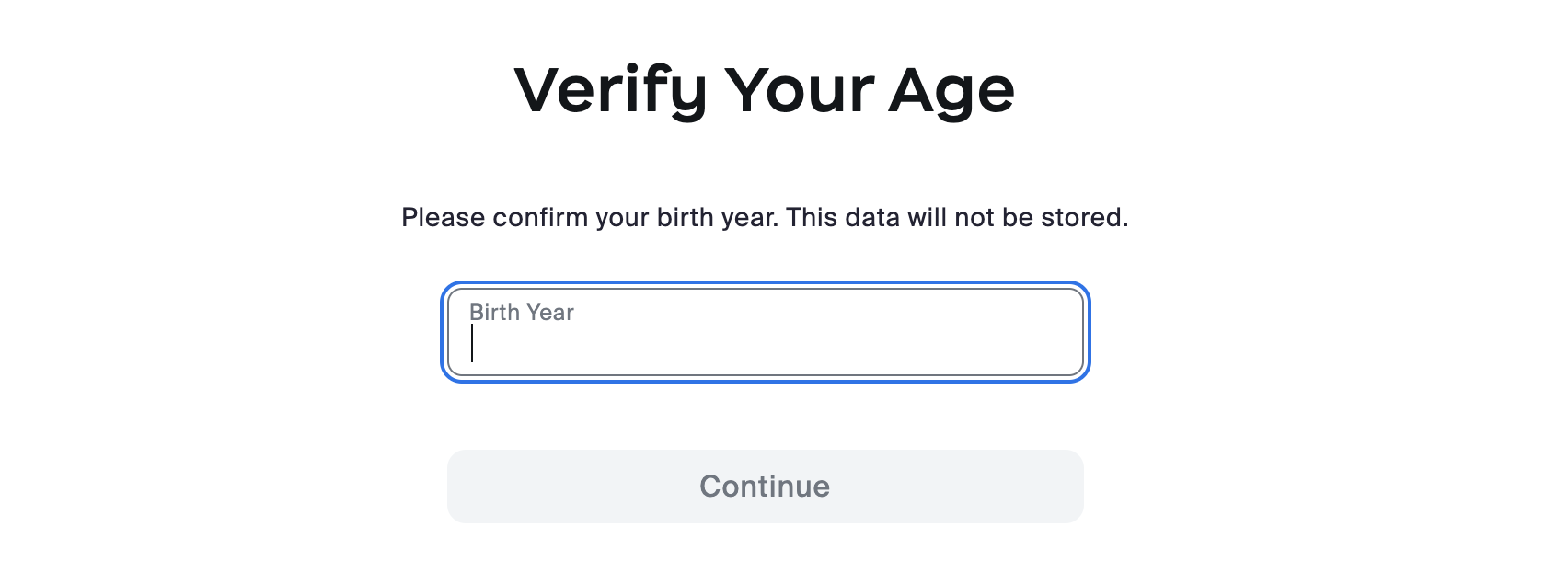Submit the form with Continue
The width and height of the screenshot is (1568, 561).
[x=765, y=487]
